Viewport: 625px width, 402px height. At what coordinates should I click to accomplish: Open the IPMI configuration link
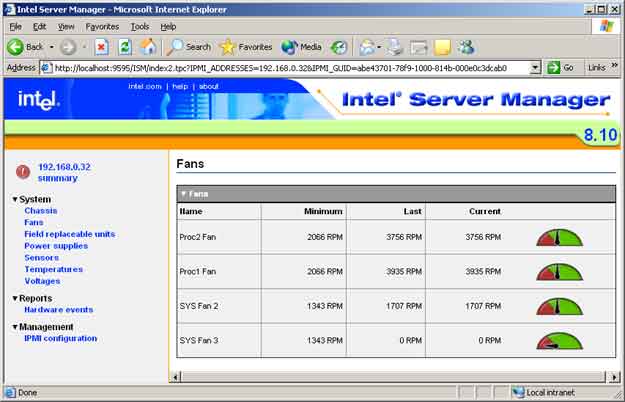tap(60, 338)
